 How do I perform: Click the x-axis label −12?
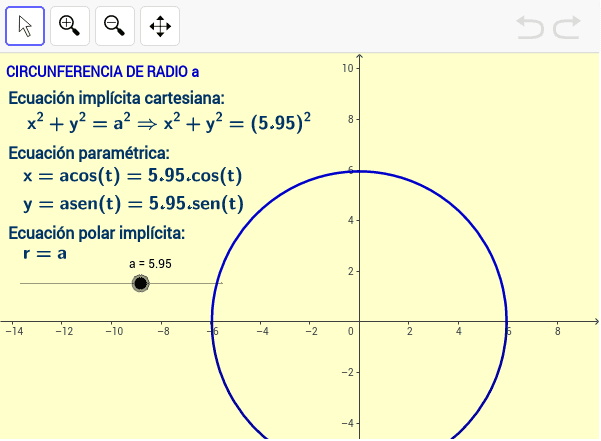tap(64, 331)
